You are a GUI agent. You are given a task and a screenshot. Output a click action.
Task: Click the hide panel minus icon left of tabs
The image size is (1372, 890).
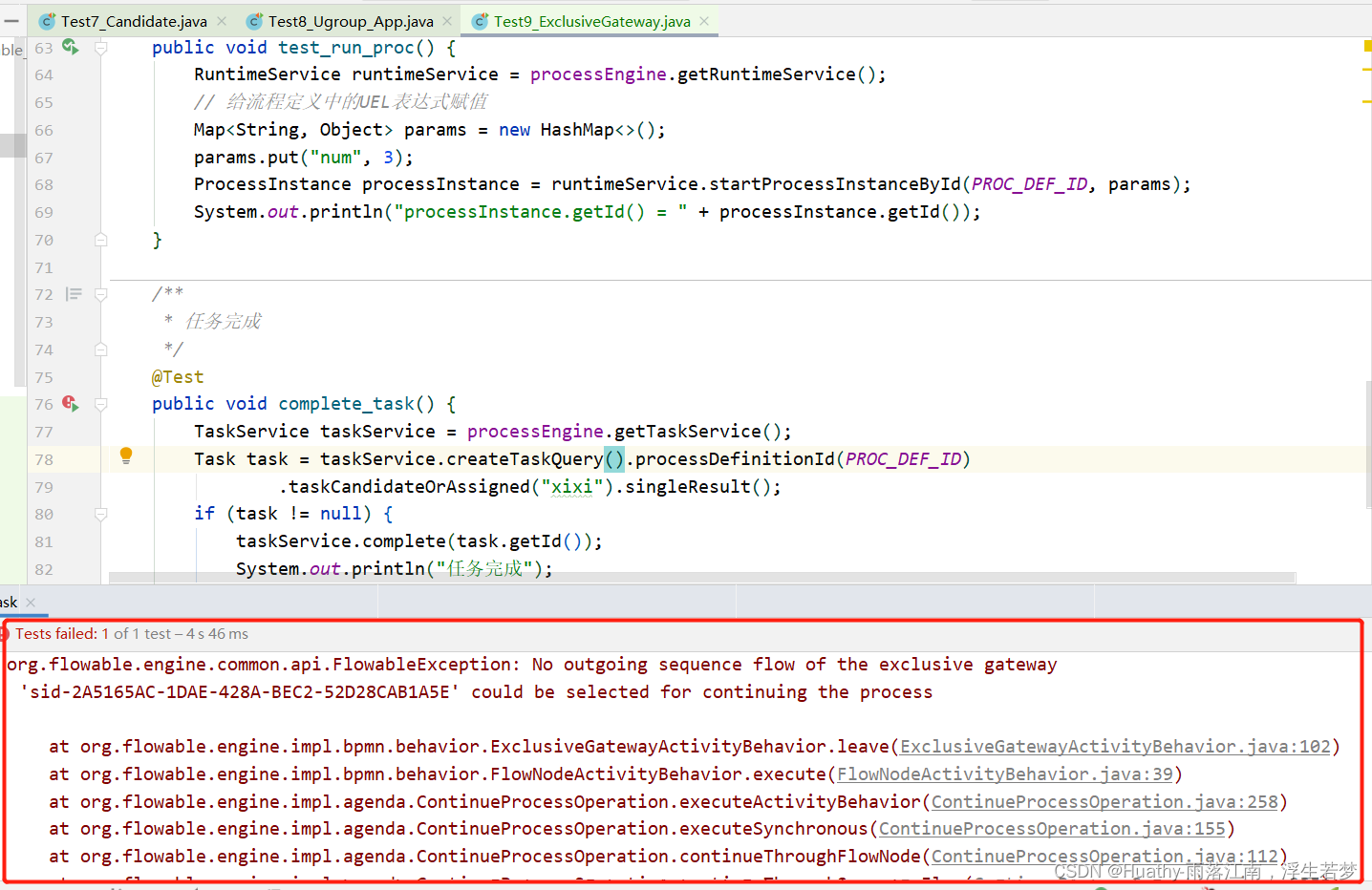tap(11, 20)
